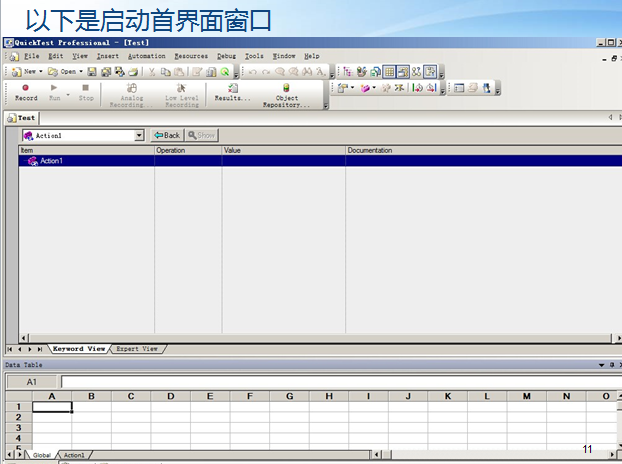622x464 pixels.
Task: Open the Automation menu
Action: [146, 56]
